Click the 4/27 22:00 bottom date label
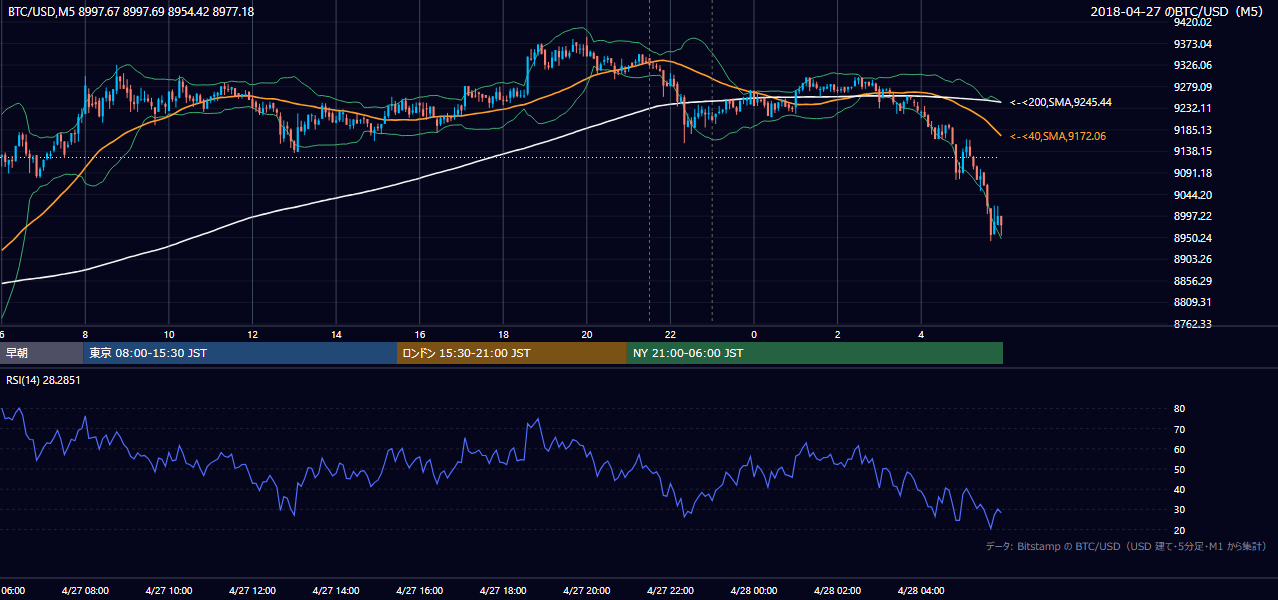The image size is (1278, 600). pos(670,590)
